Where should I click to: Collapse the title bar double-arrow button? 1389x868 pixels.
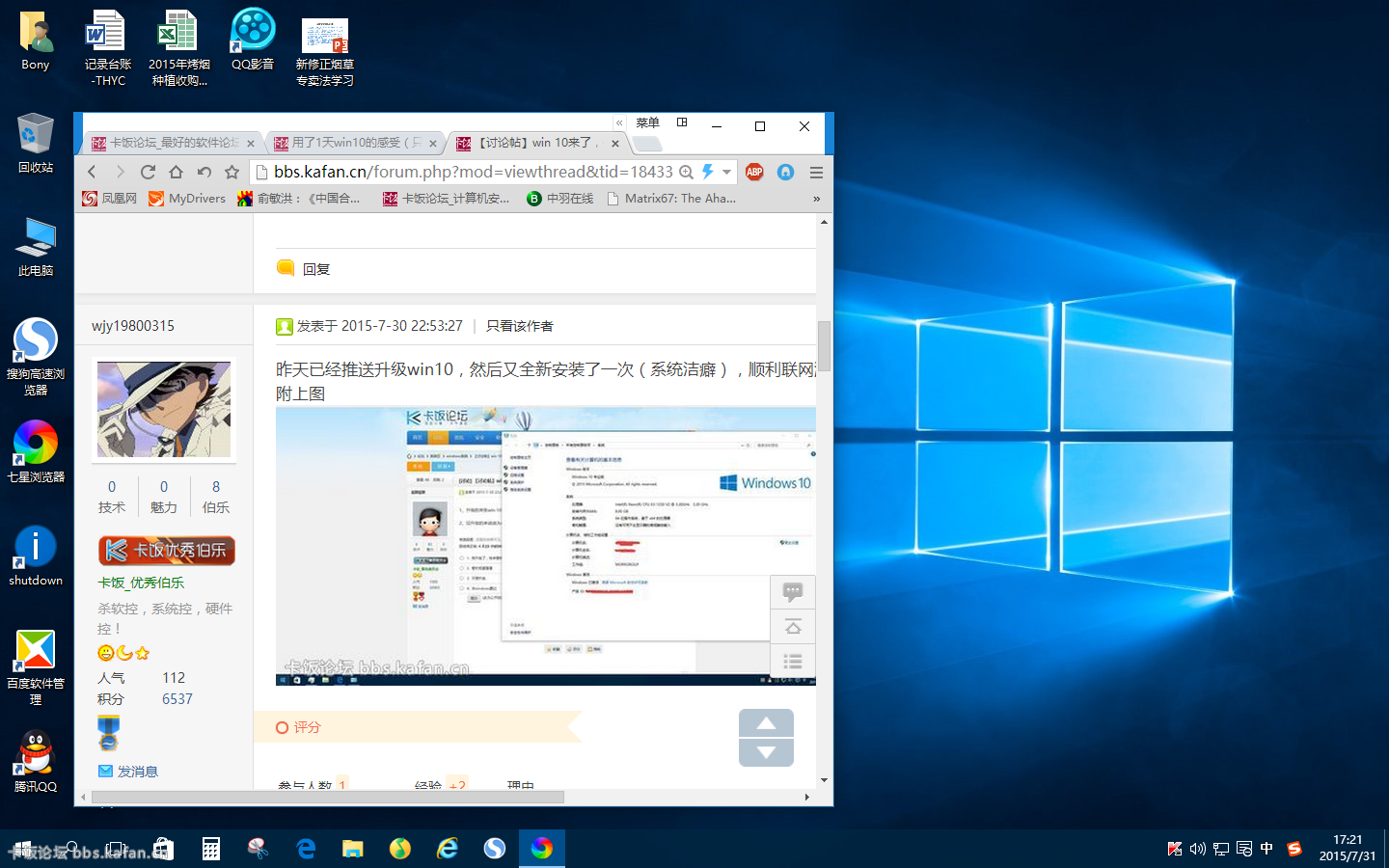(x=619, y=122)
